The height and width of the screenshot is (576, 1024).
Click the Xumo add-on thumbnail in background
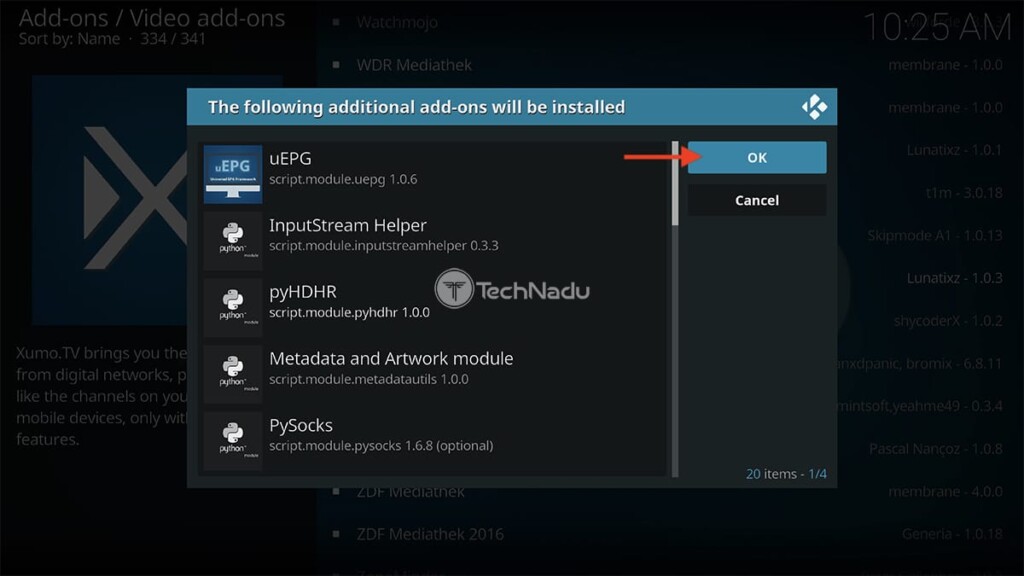(x=110, y=199)
